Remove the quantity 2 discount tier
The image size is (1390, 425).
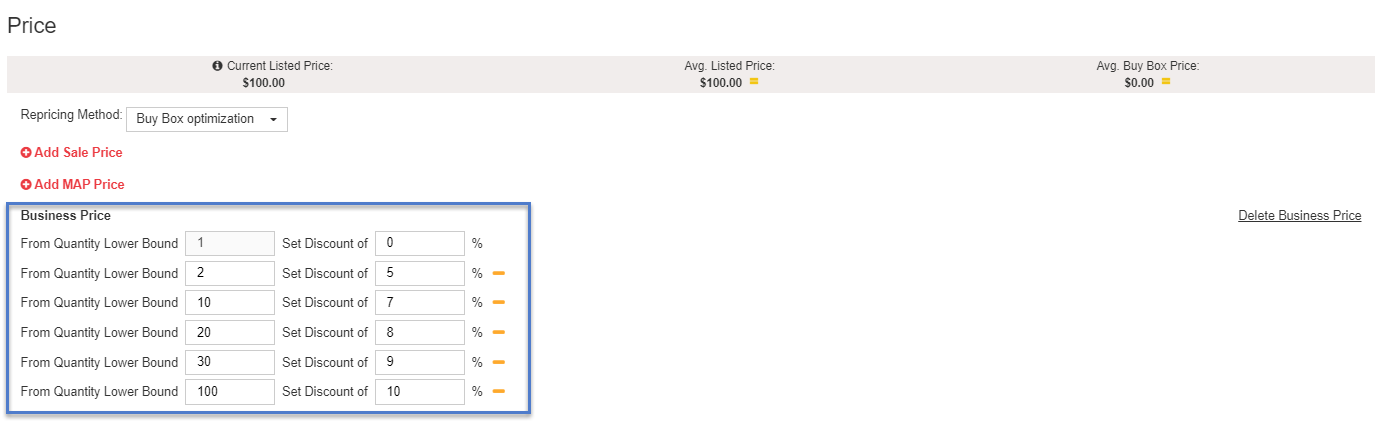click(498, 273)
